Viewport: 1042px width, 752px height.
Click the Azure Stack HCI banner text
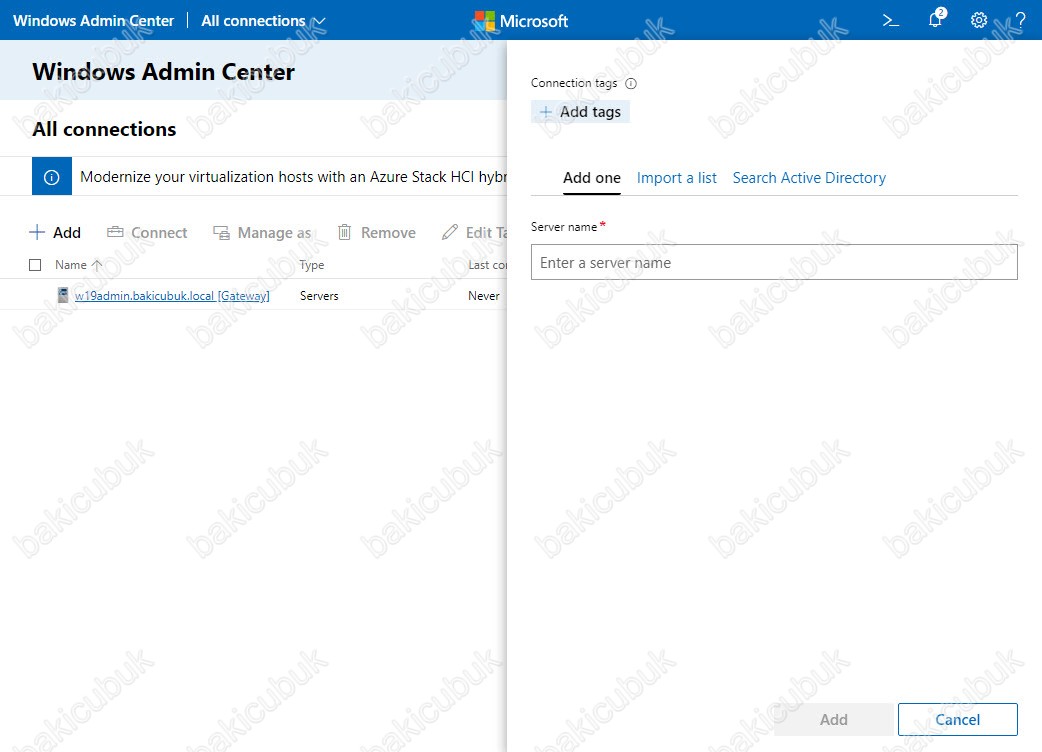click(x=293, y=177)
